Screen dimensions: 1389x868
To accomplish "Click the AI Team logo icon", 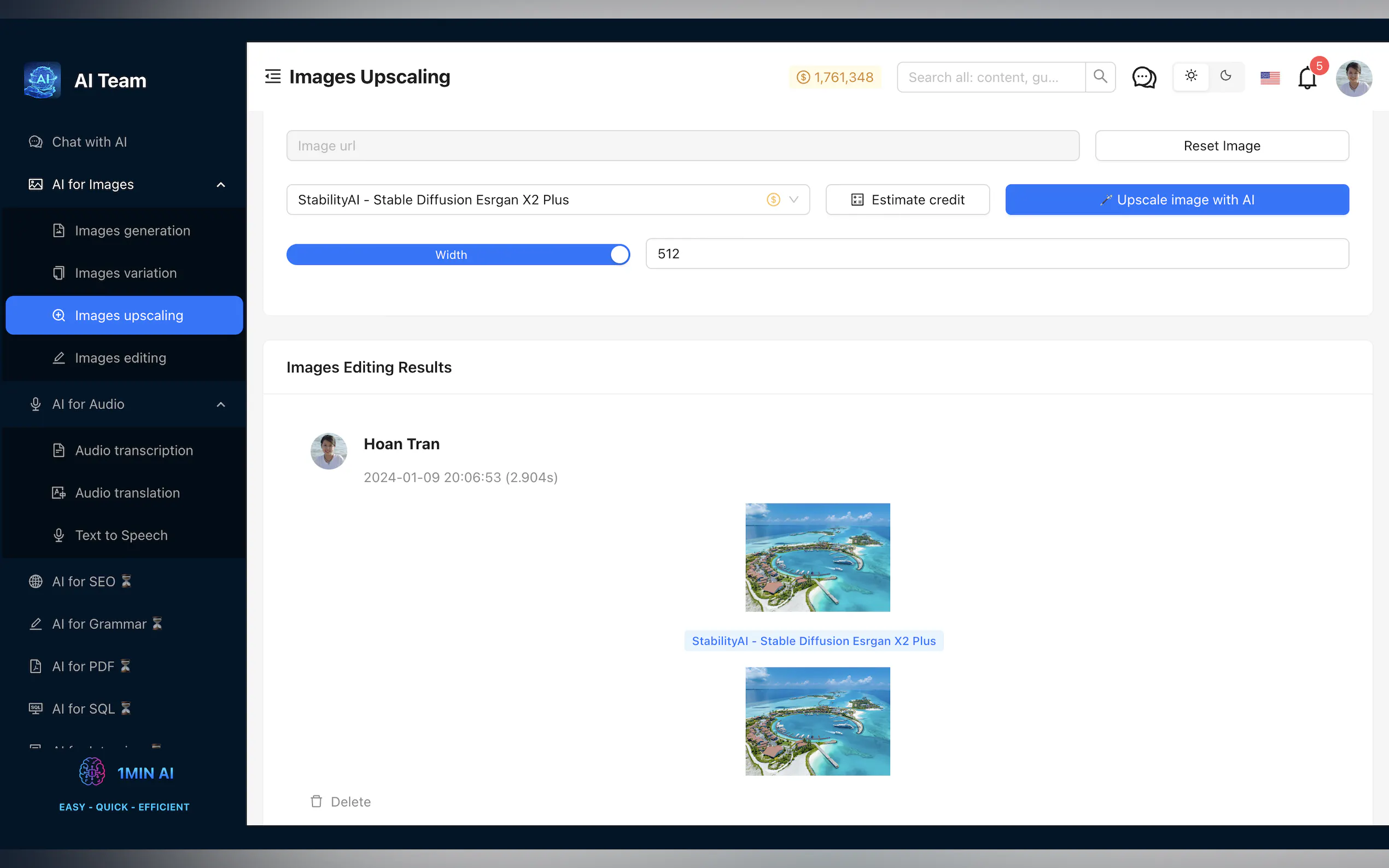I will tap(43, 80).
